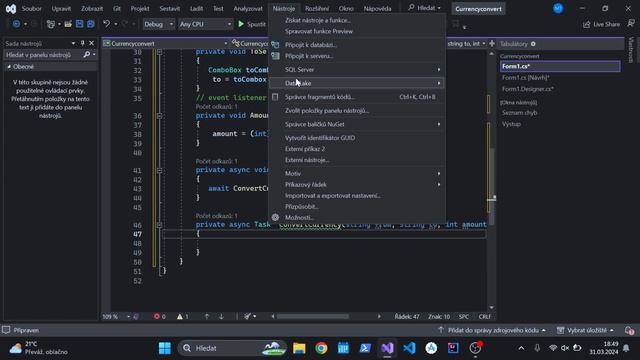Collapse the Obecné toolbox group
This screenshot has height=360, width=640.
(9, 67)
